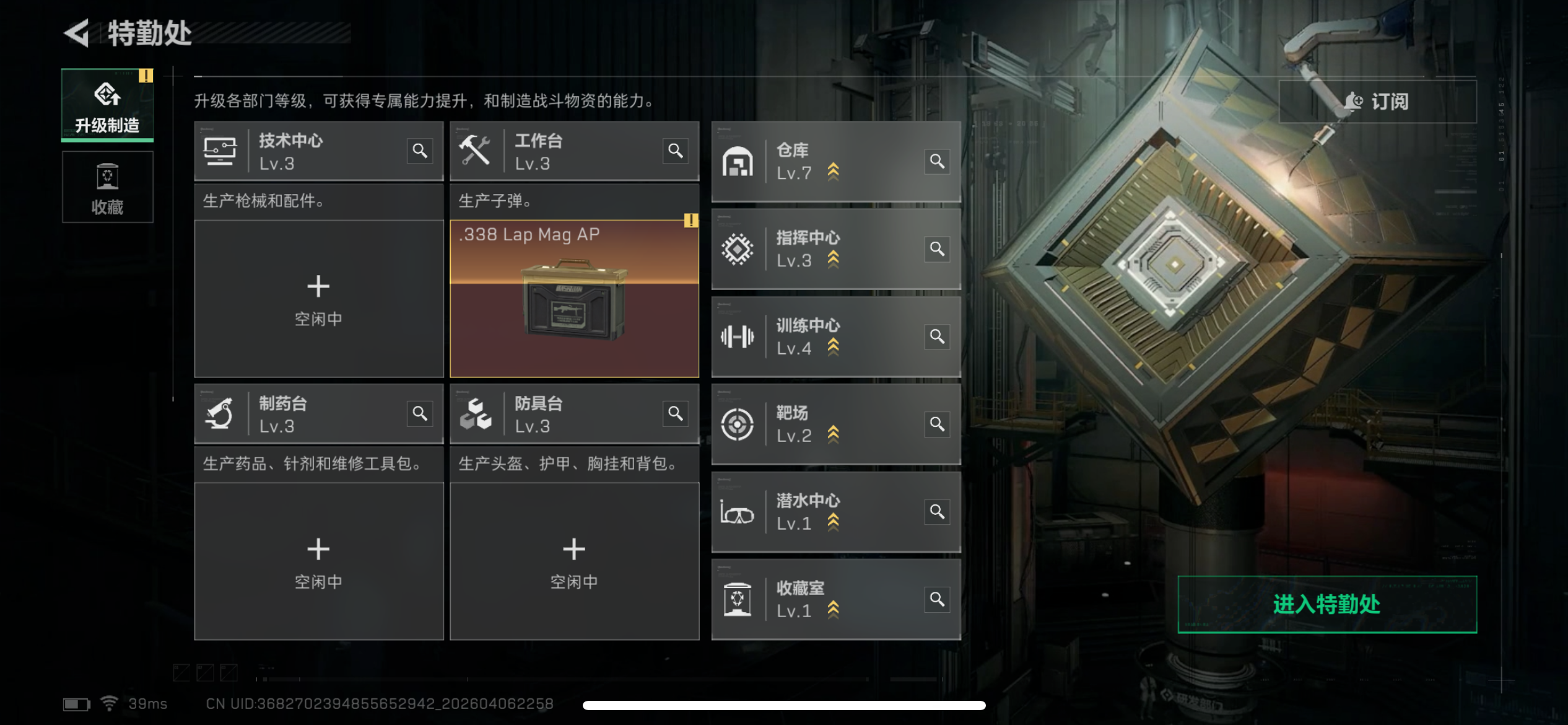Switch to the 收藏 tab
The height and width of the screenshot is (725, 1568).
[107, 187]
